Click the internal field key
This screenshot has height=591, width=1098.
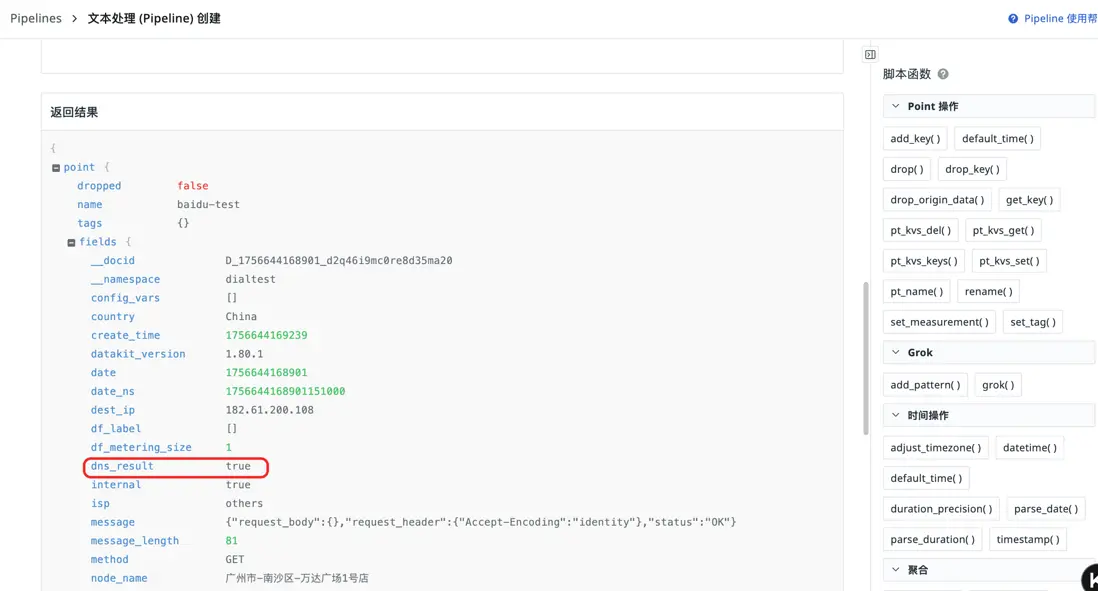(x=116, y=485)
